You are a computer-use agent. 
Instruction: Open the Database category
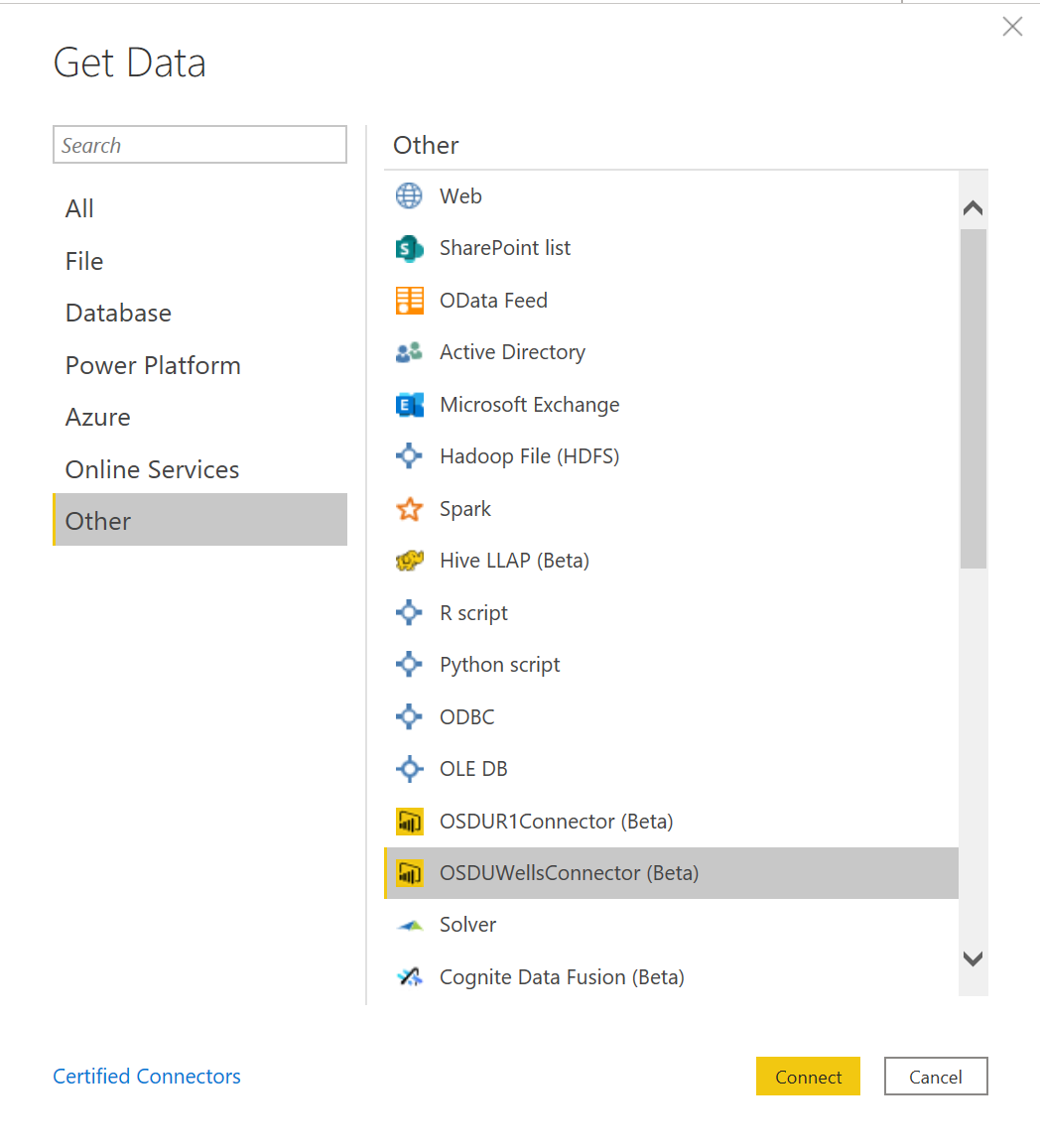[199, 314]
